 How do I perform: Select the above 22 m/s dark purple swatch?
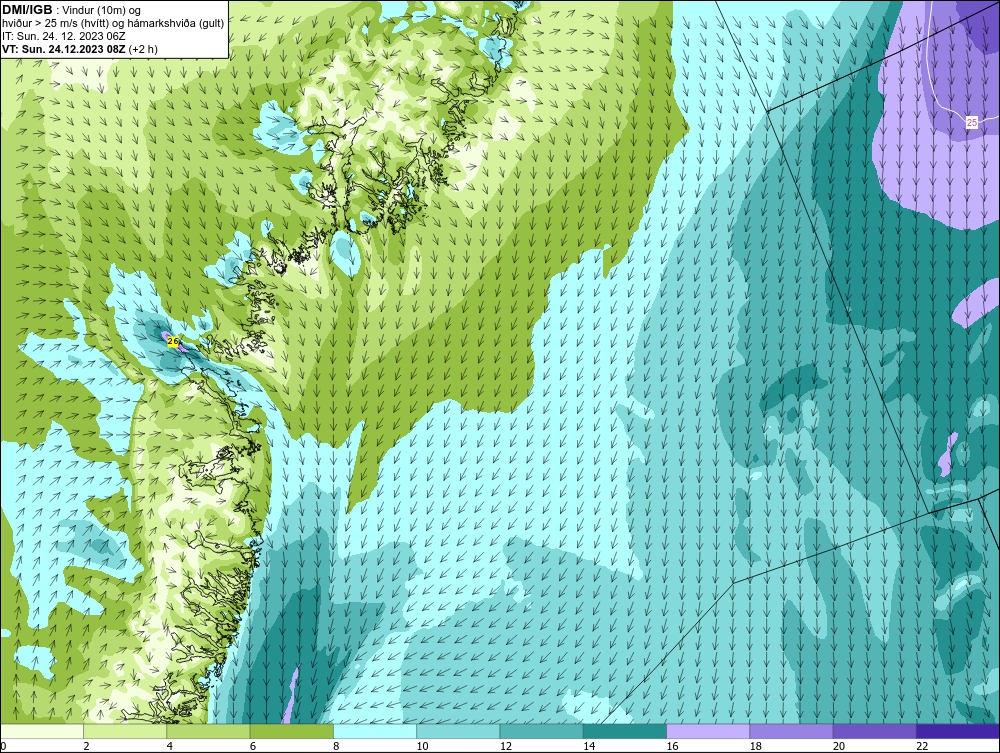click(958, 731)
